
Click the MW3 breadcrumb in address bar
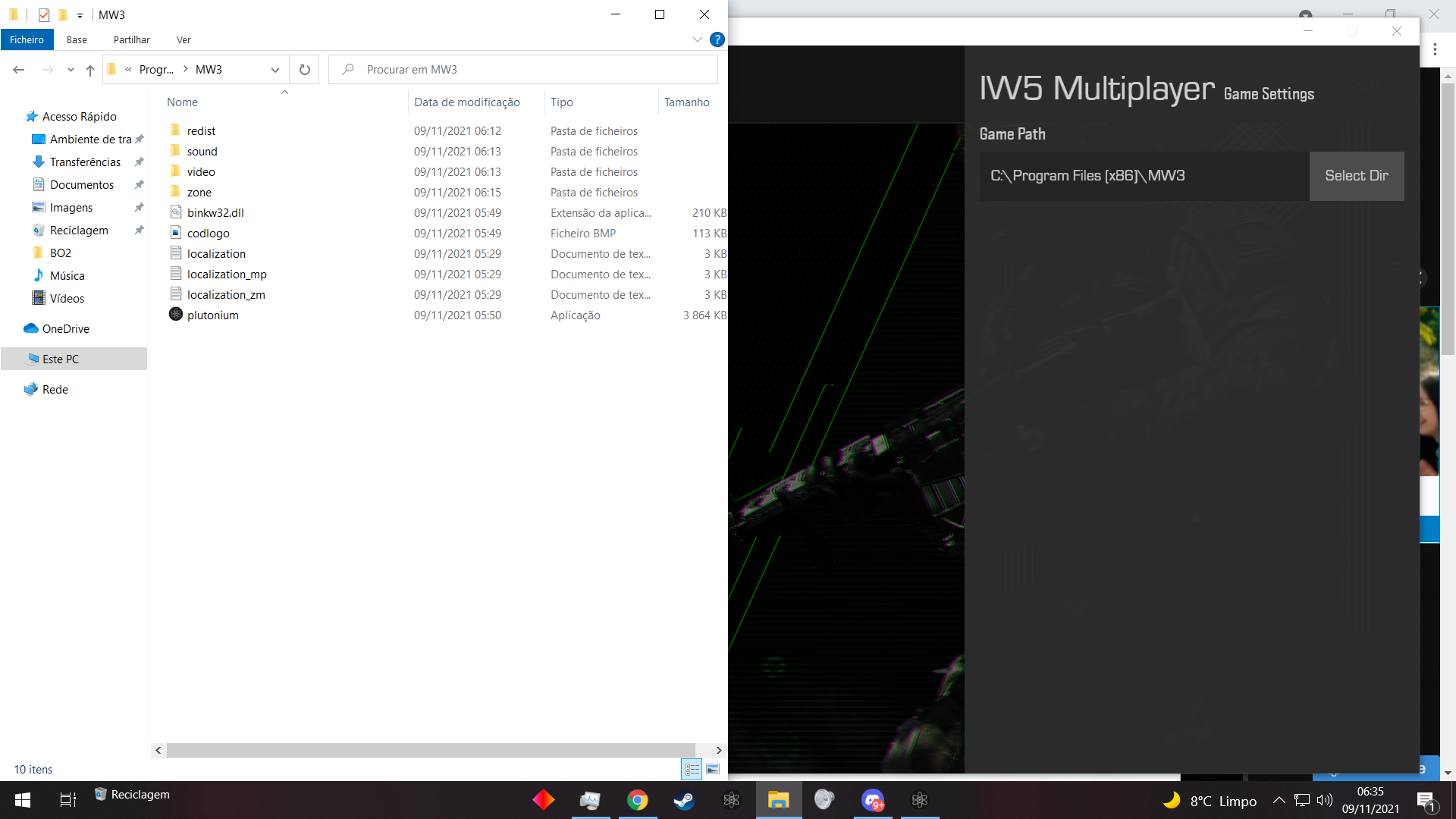(x=209, y=69)
